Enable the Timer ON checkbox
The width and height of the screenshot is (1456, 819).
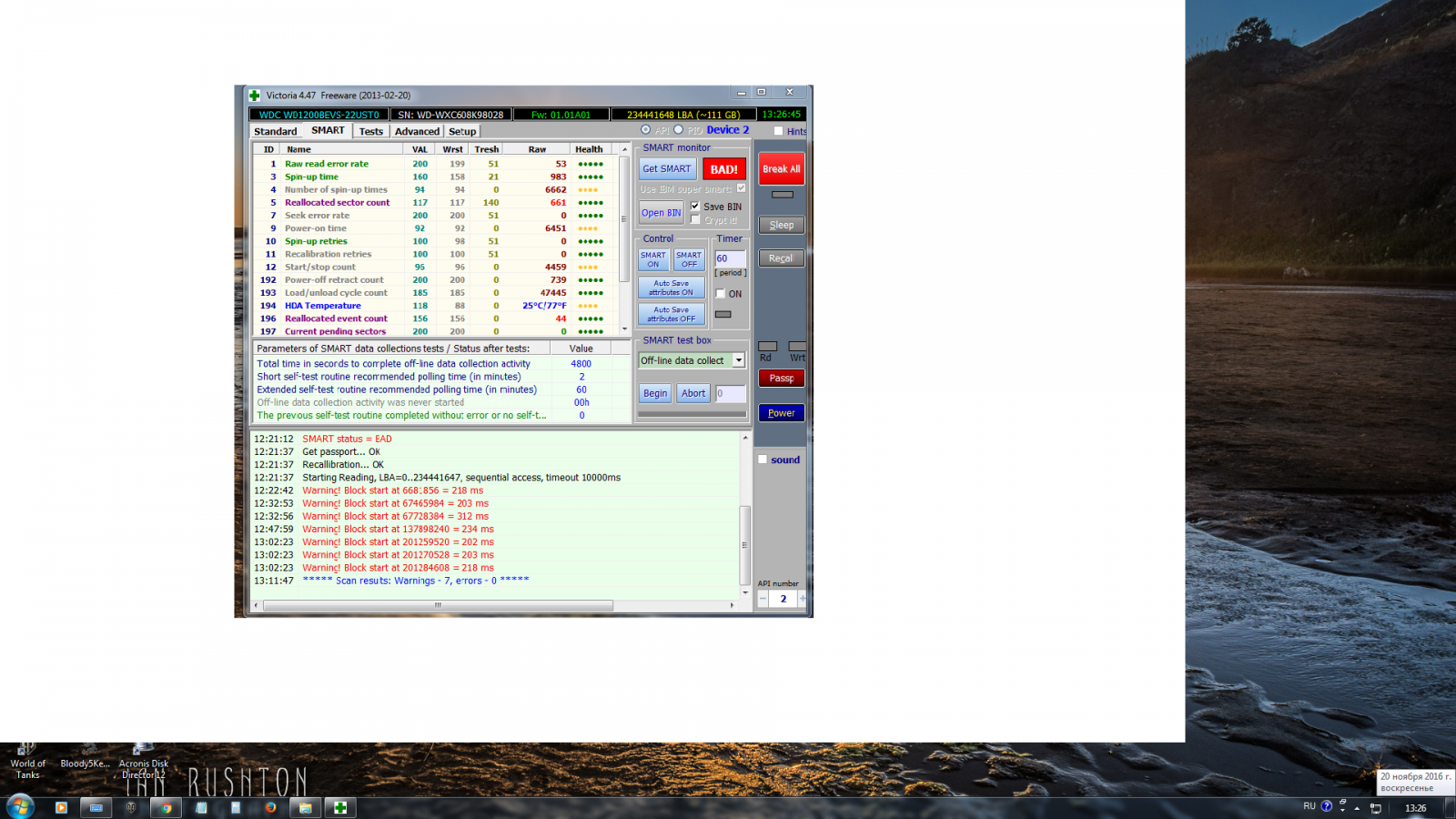(x=721, y=294)
